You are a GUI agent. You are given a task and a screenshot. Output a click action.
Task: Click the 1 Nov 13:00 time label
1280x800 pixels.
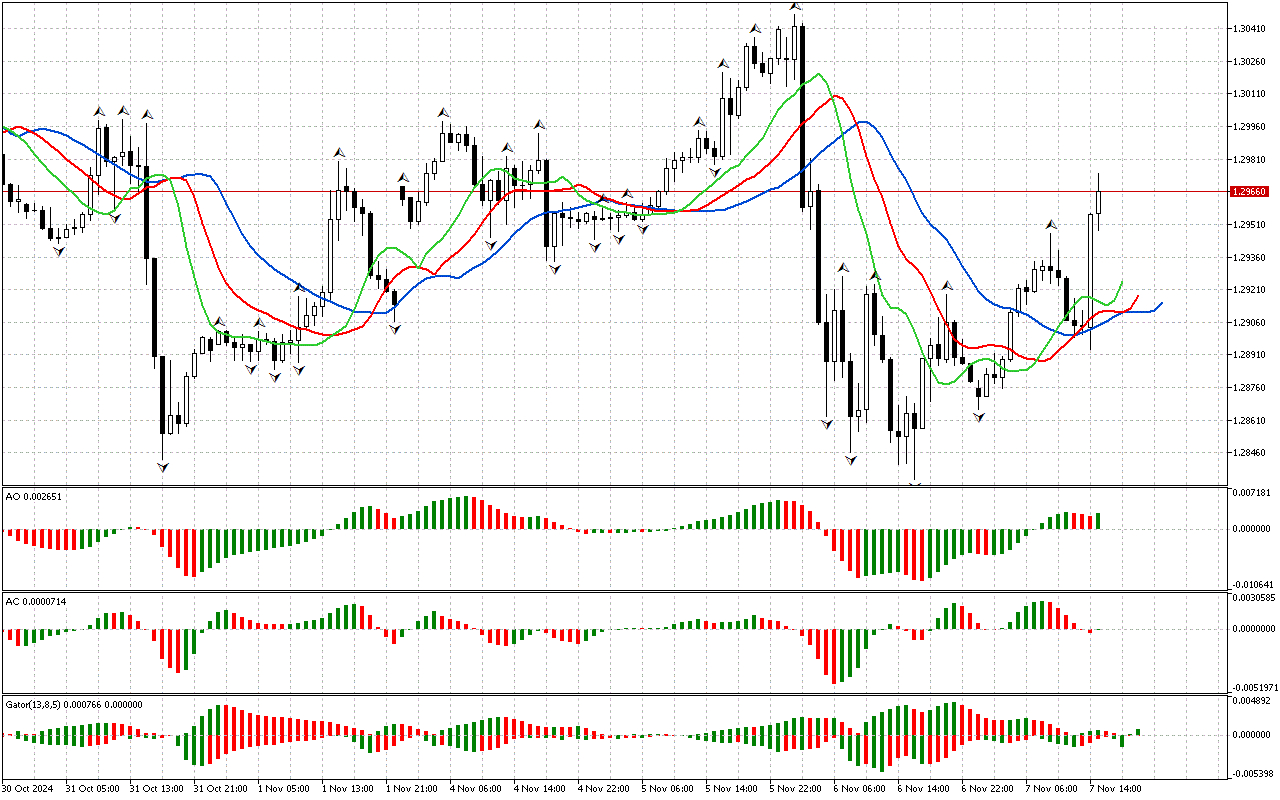[350, 788]
